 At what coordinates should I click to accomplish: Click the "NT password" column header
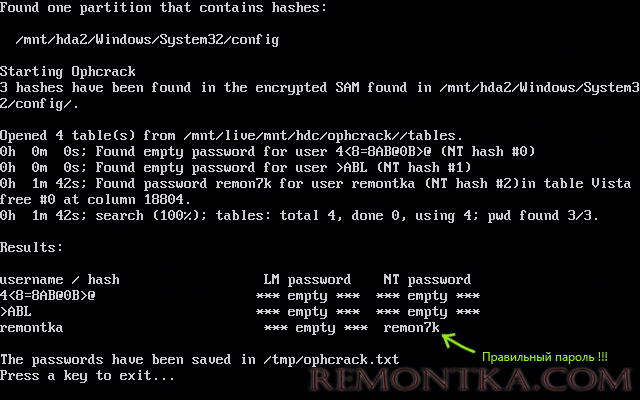427,279
